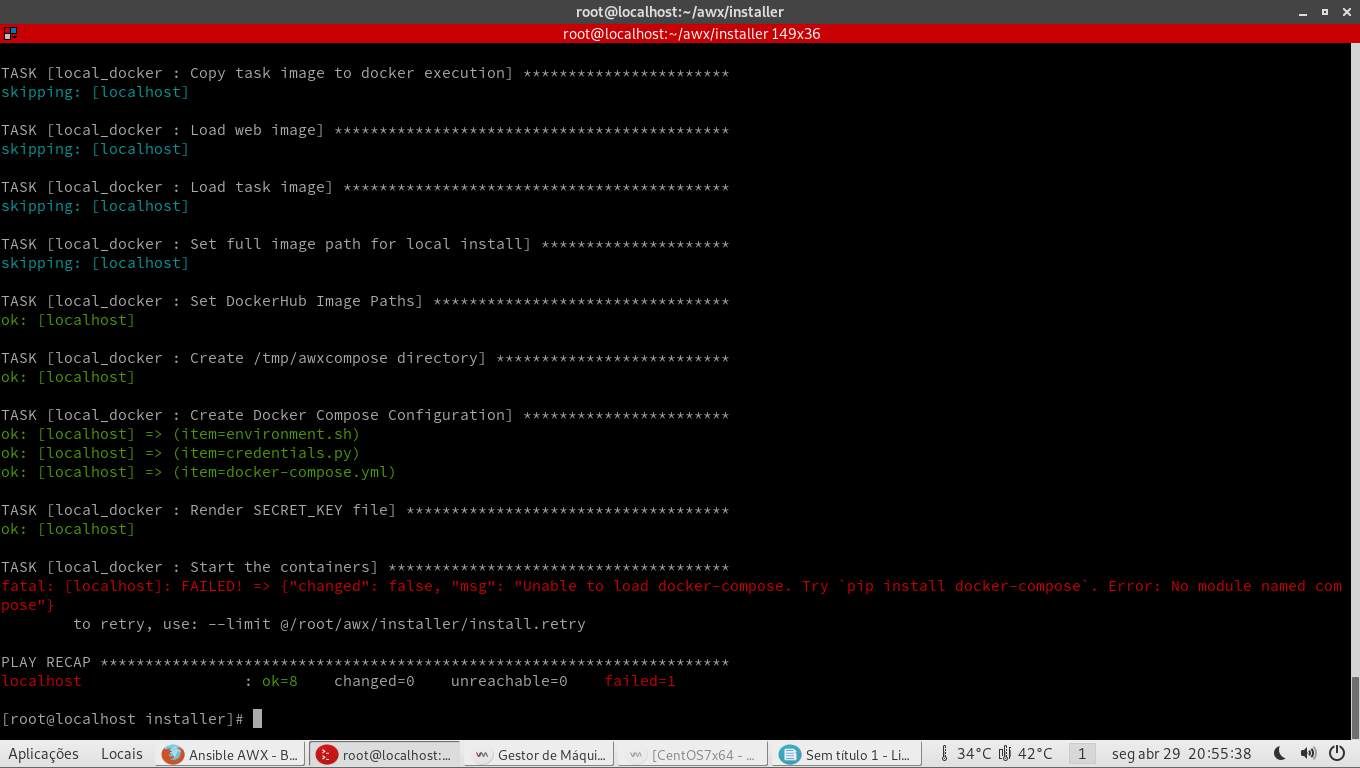Click TASK Create /tmp/awxcompose directory line
Image resolution: width=1360 pixels, height=768 pixels.
(365, 358)
